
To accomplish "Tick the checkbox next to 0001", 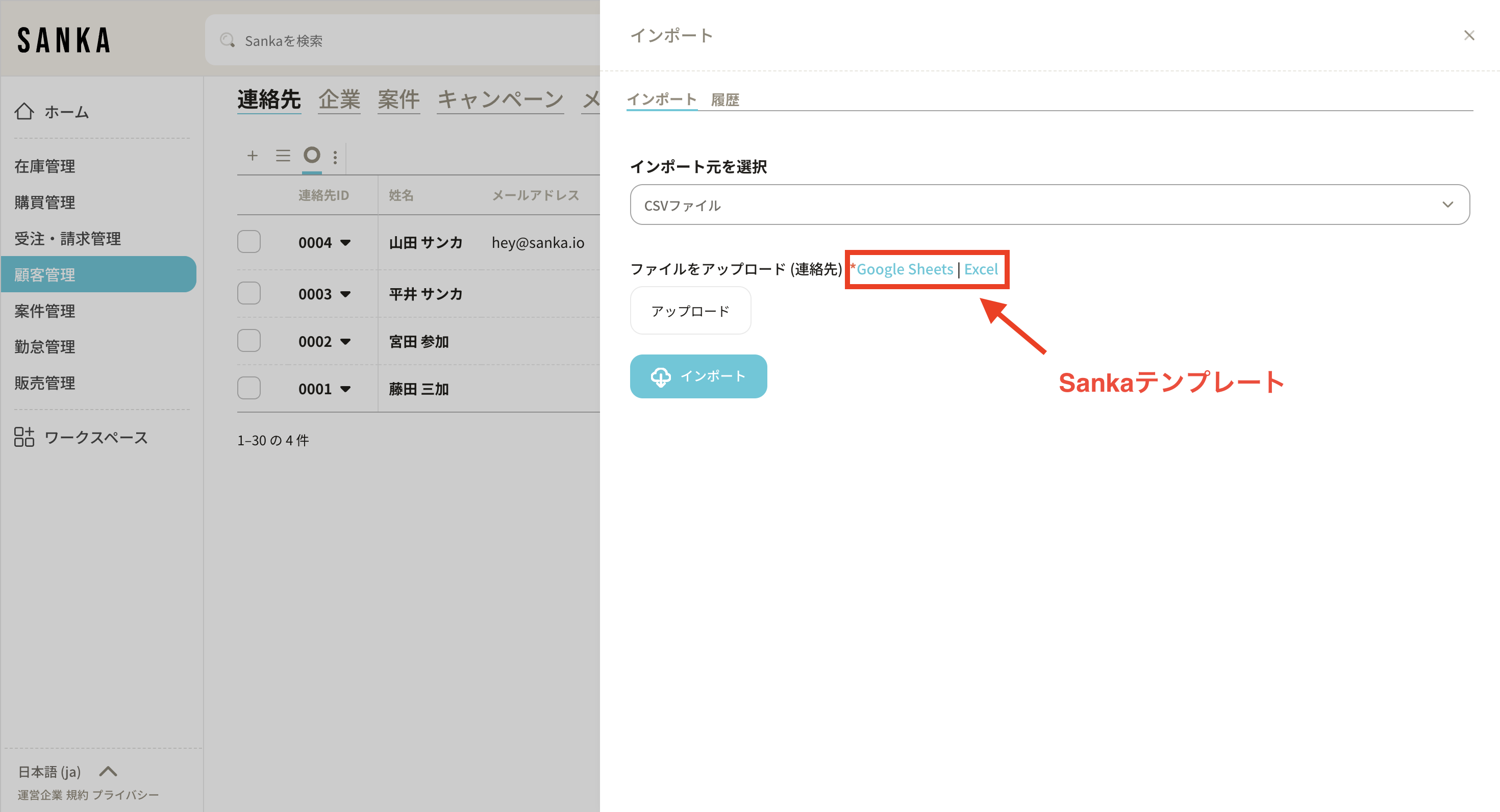I will coord(248,388).
